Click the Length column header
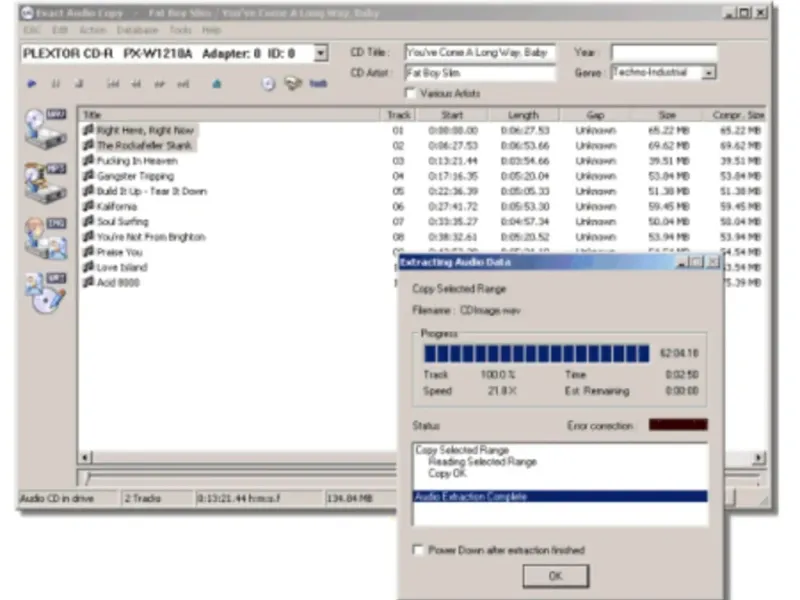This screenshot has width=800, height=600. coord(523,115)
